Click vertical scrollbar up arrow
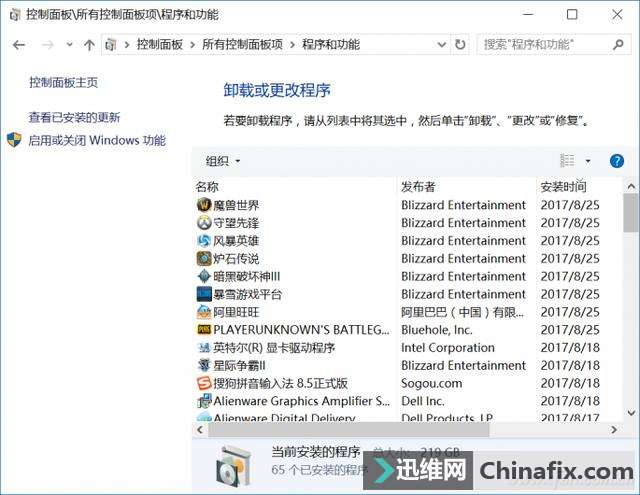The height and width of the screenshot is (495, 640). click(x=631, y=186)
